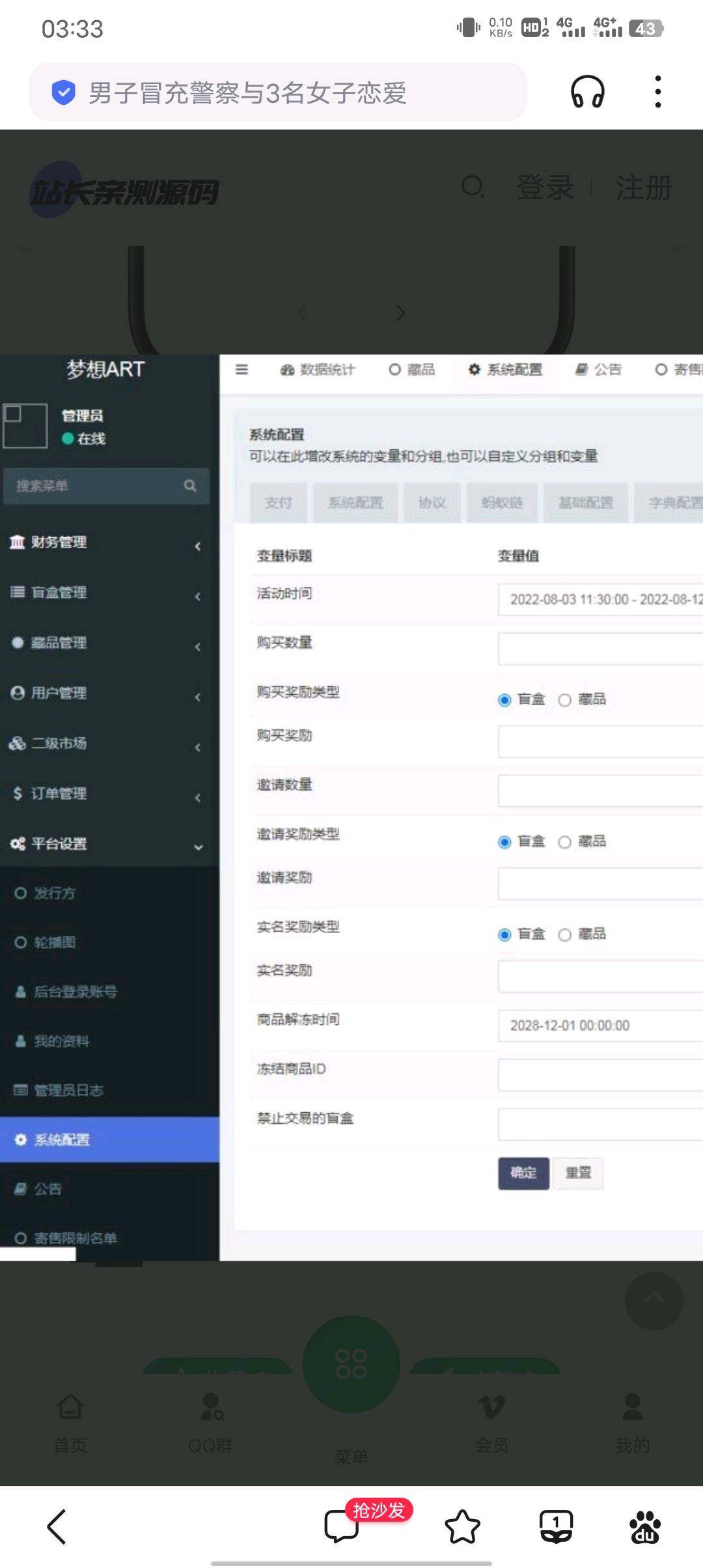Expand the 财务管理 sidebar menu

click(x=104, y=542)
